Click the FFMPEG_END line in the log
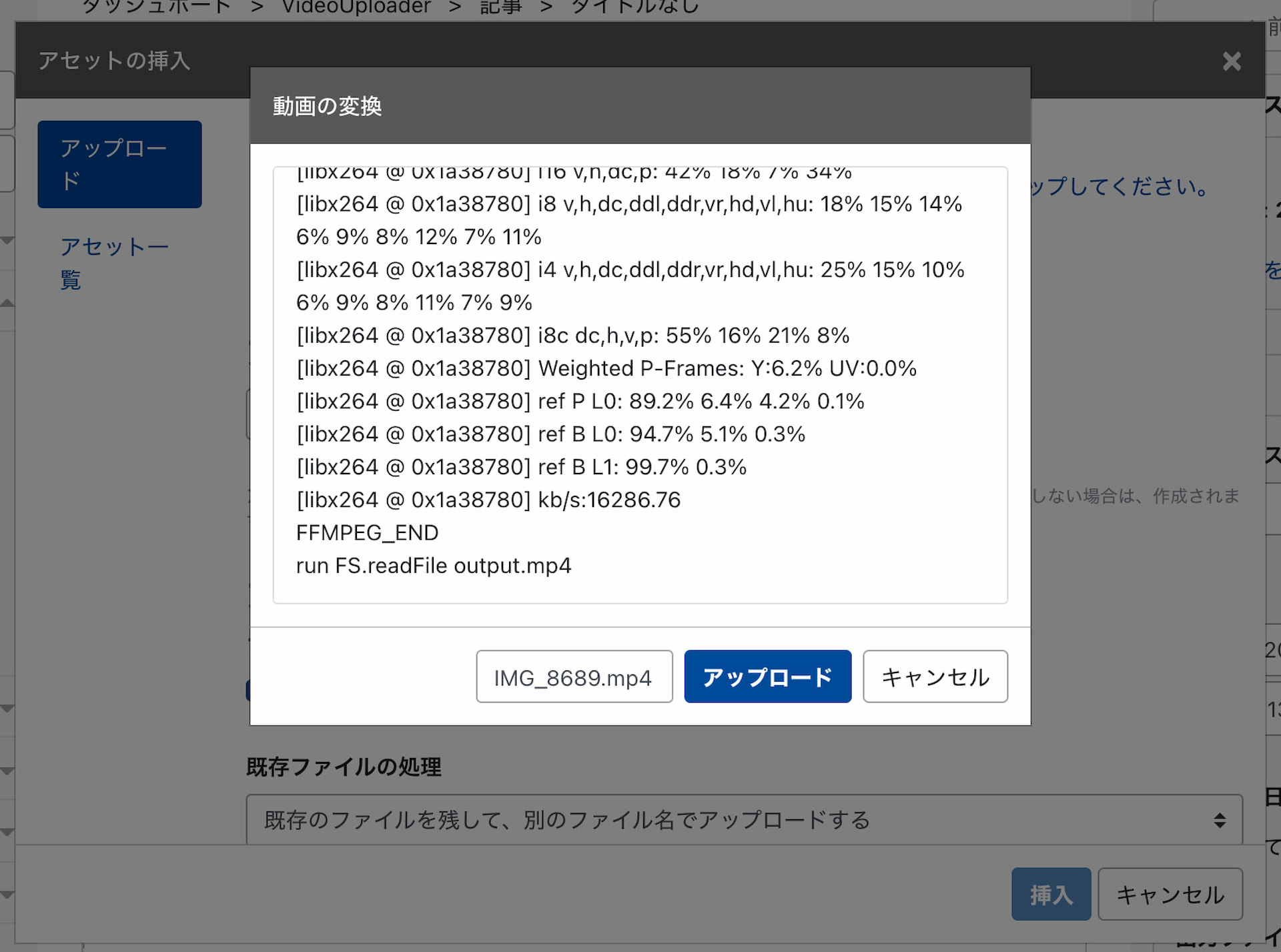 pos(367,533)
